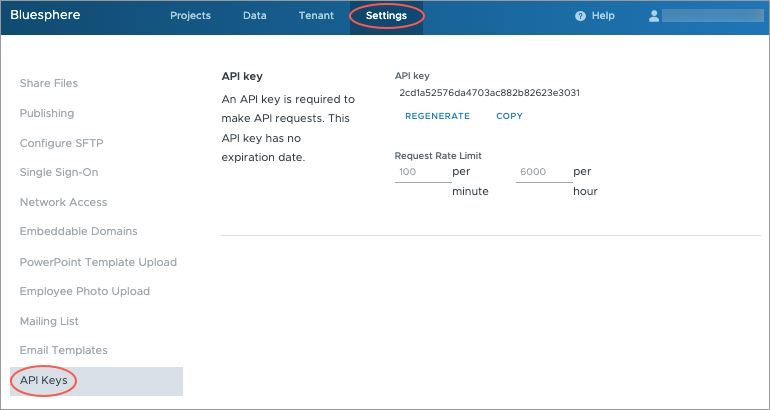Open Share Files settings
Image resolution: width=770 pixels, height=410 pixels.
pos(49,83)
